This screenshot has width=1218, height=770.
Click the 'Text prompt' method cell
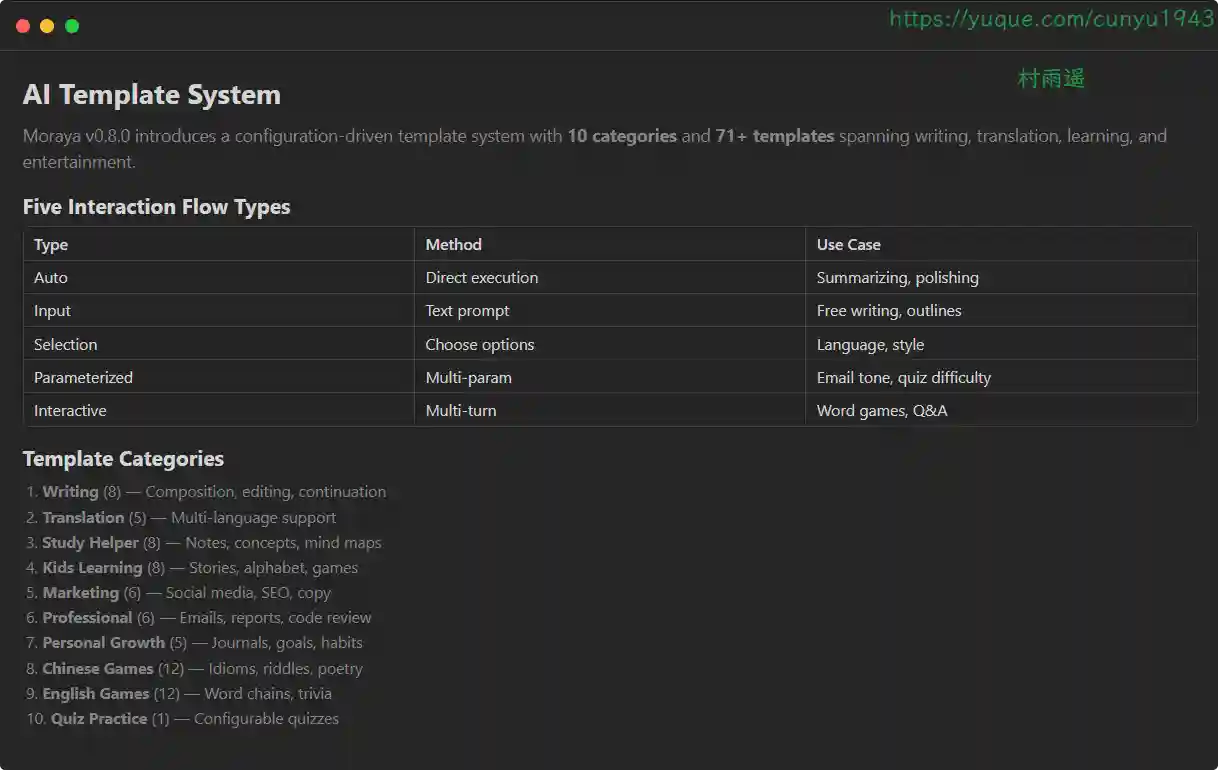(467, 311)
